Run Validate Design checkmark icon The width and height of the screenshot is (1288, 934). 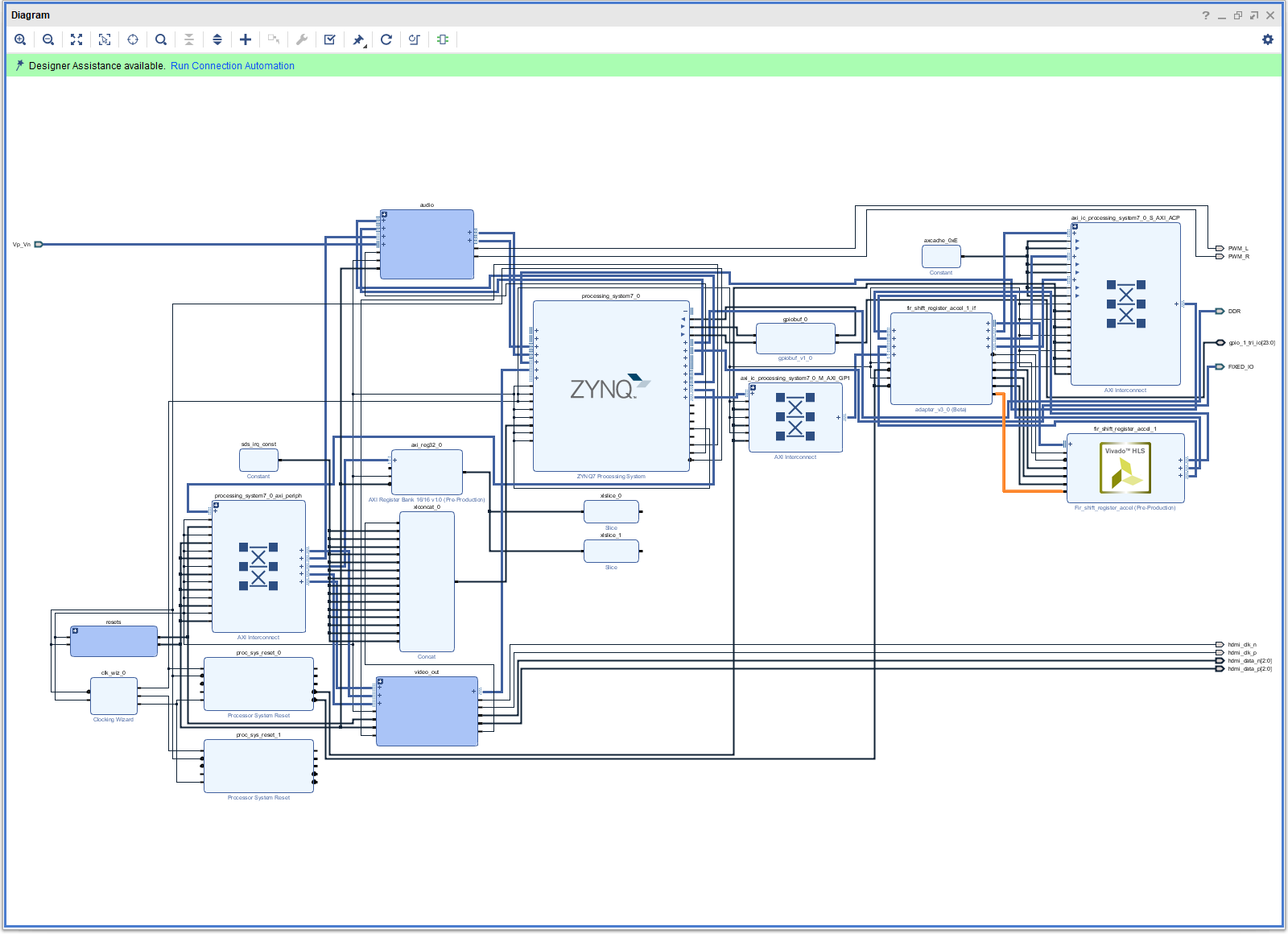[330, 39]
